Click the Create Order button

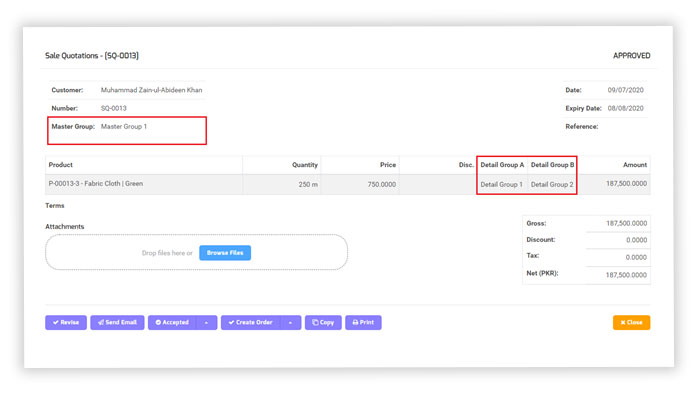[x=251, y=322]
